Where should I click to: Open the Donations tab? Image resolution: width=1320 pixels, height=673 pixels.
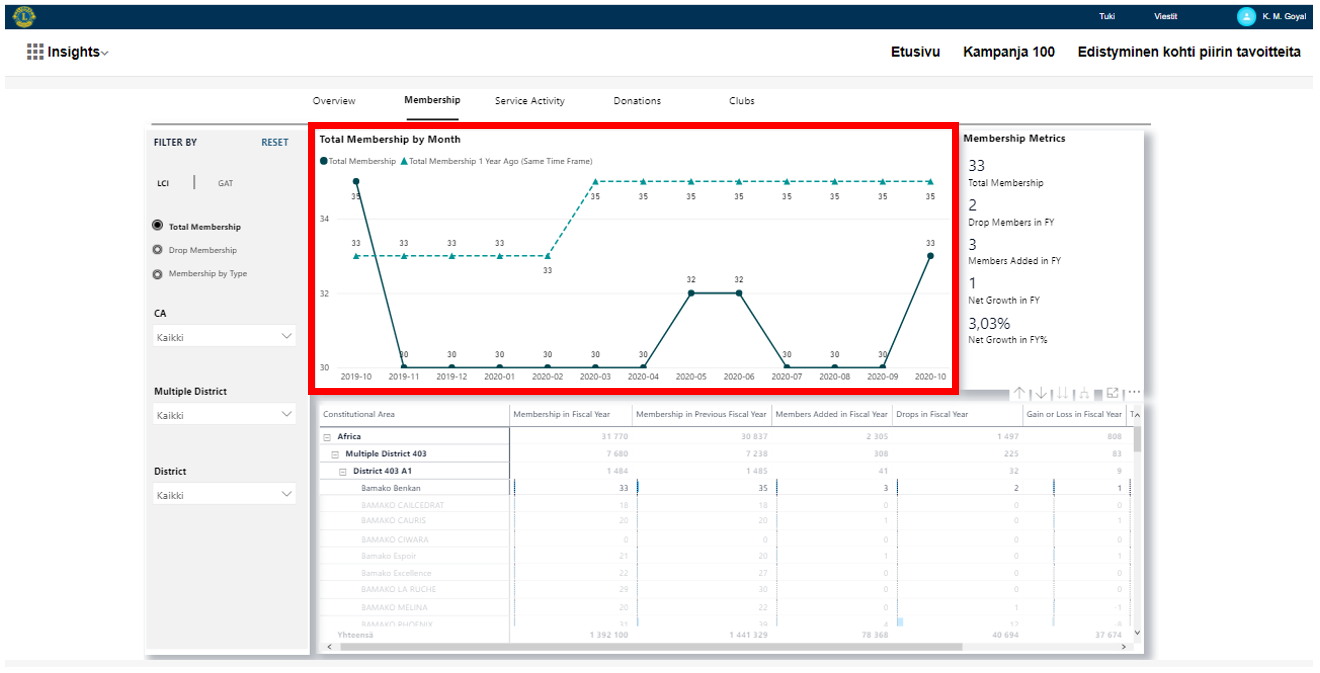tap(637, 101)
